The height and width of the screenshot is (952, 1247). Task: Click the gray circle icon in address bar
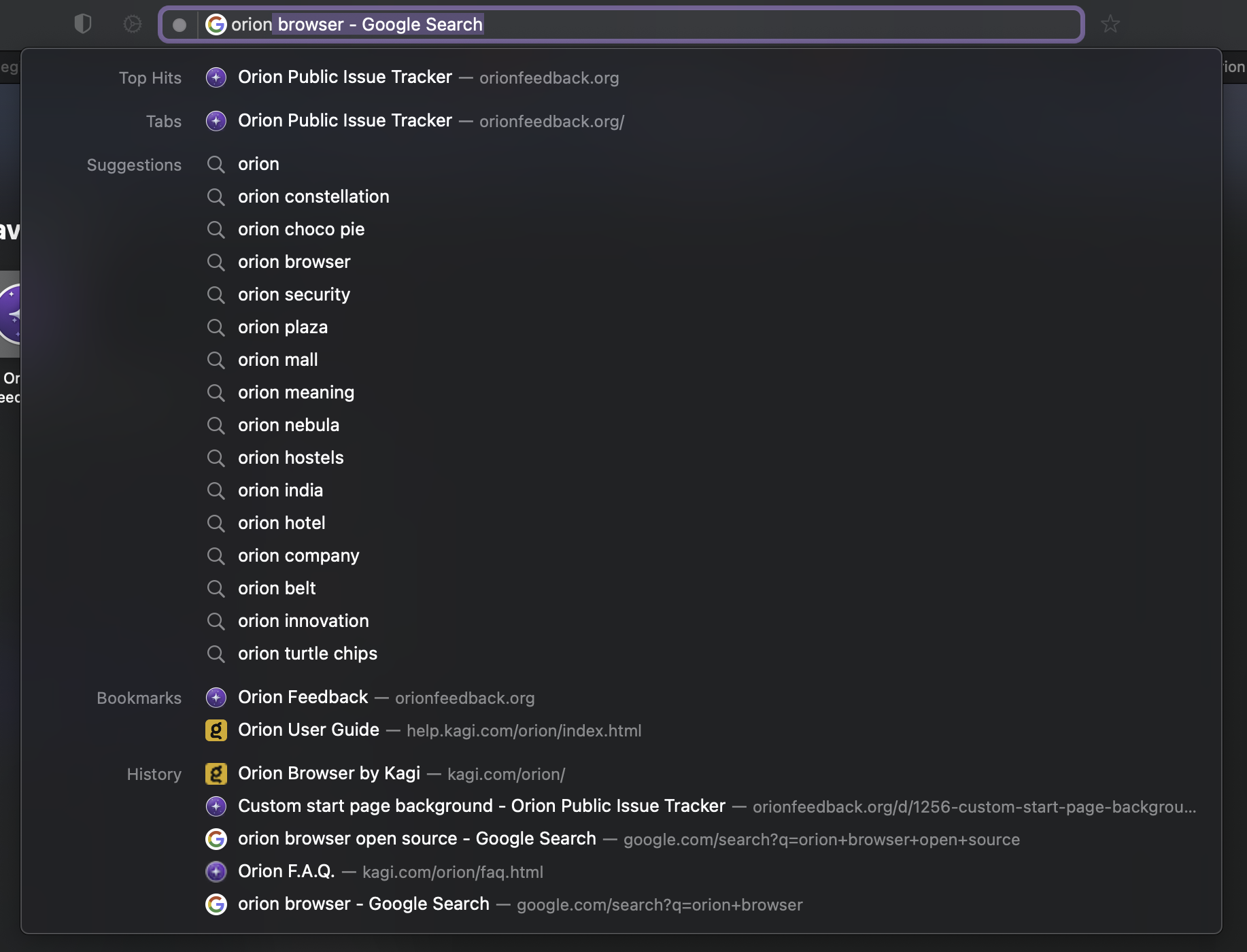[x=180, y=25]
